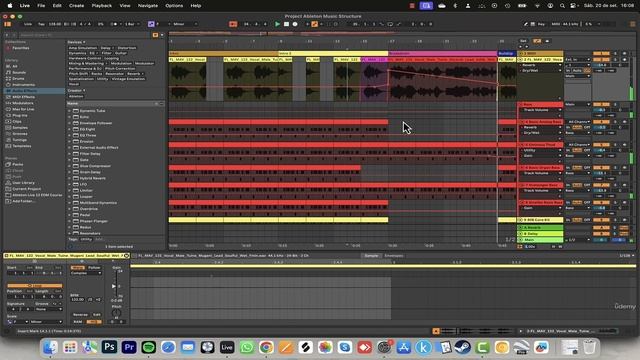Screen dimensions: 640x360
Task: Toggle the Follow button in clip view
Action: point(94,268)
